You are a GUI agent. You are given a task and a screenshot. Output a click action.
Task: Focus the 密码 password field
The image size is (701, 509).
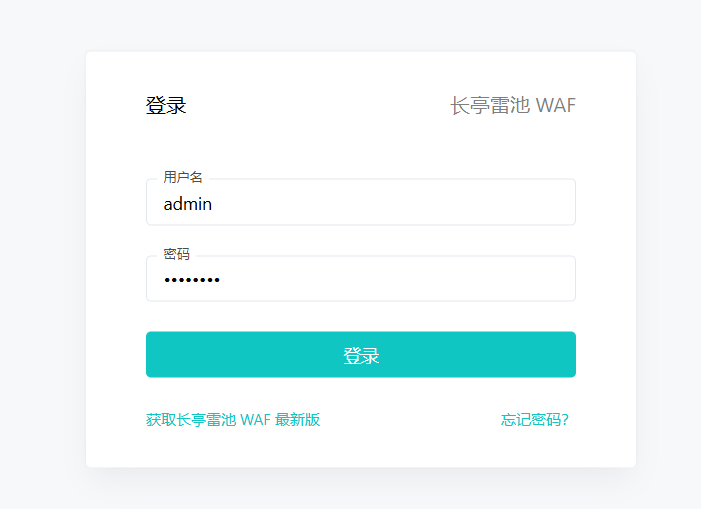click(360, 279)
